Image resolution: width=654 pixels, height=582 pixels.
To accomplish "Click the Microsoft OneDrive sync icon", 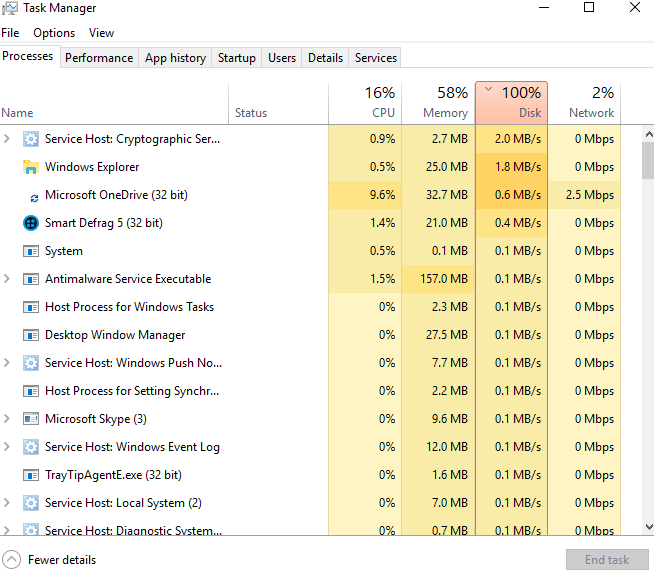I will point(34,198).
